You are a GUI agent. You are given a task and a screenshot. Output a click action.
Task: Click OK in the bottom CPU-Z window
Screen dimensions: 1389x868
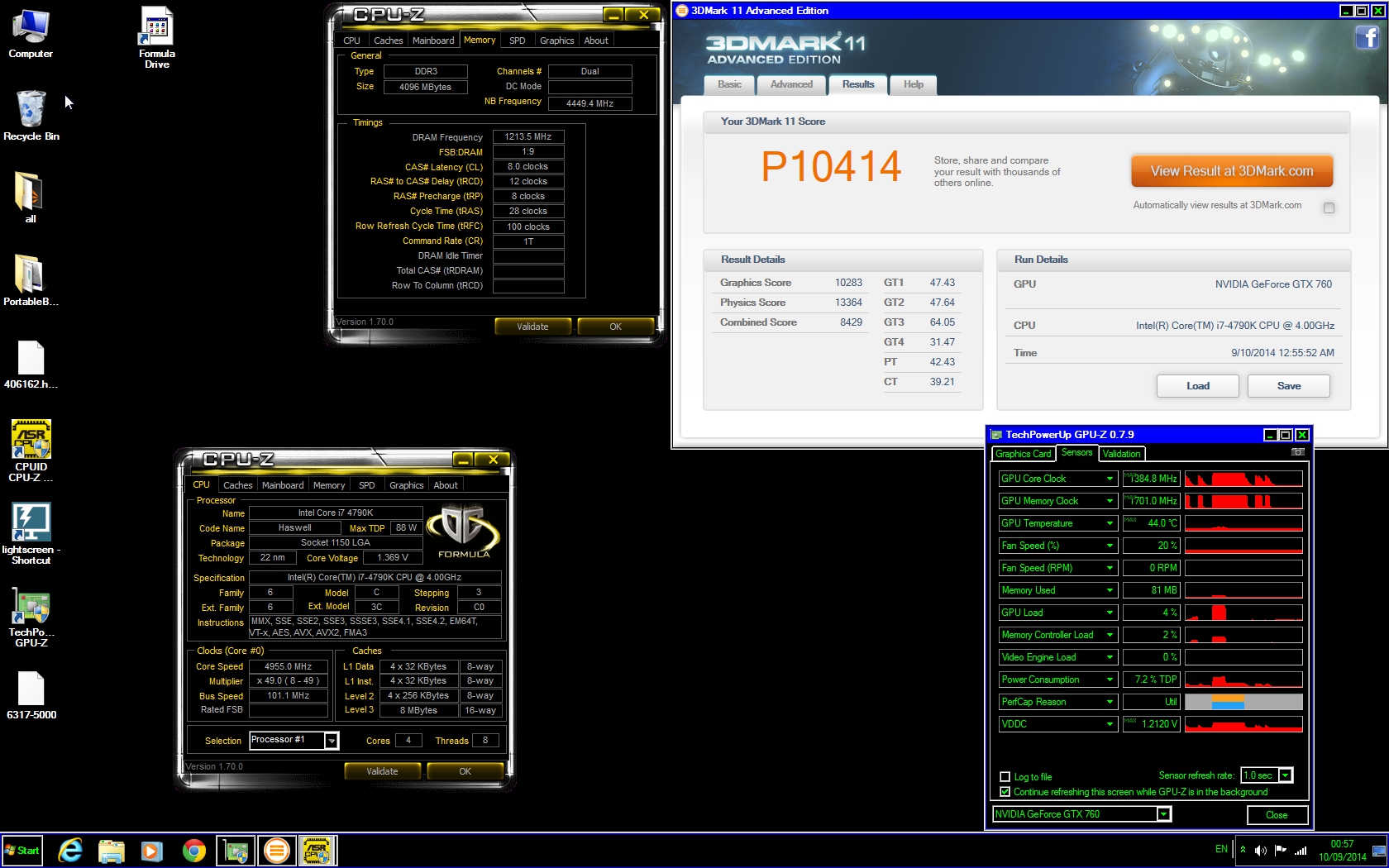point(465,771)
